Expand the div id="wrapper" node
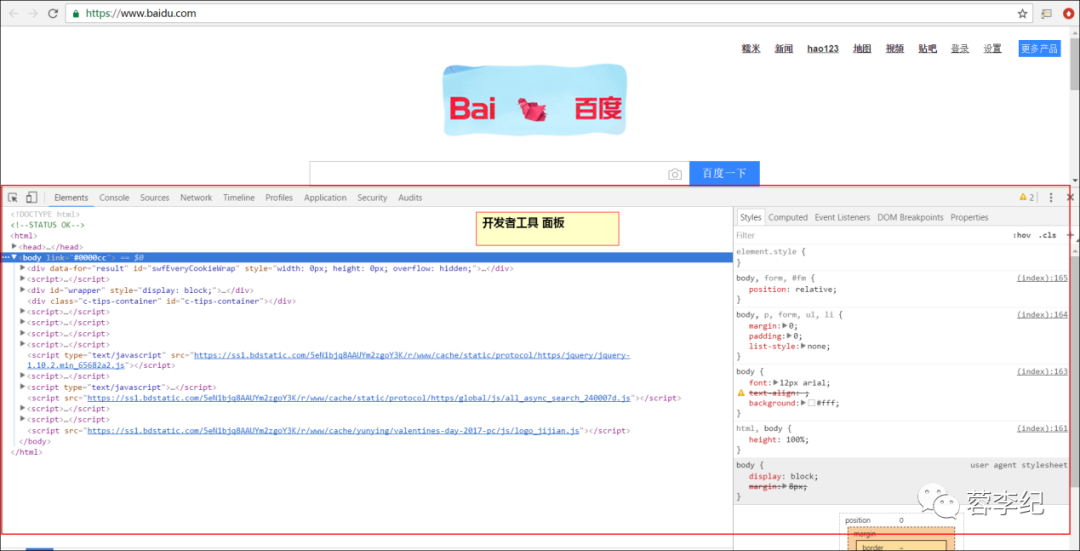 23,290
